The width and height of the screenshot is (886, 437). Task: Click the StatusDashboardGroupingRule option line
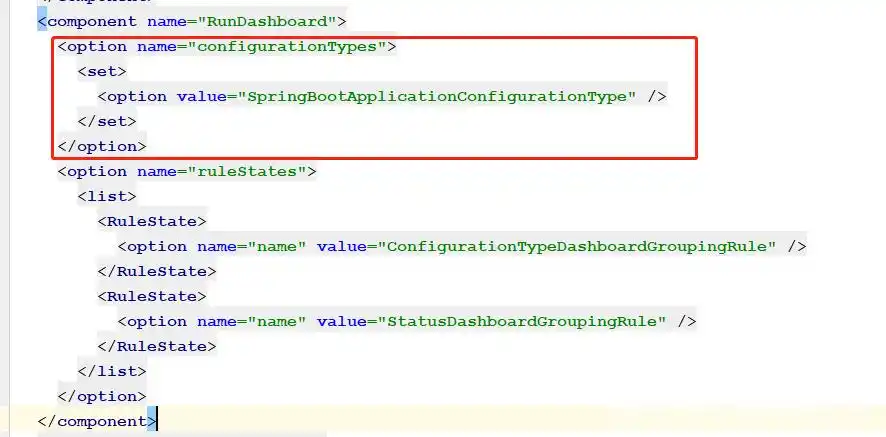tap(407, 322)
